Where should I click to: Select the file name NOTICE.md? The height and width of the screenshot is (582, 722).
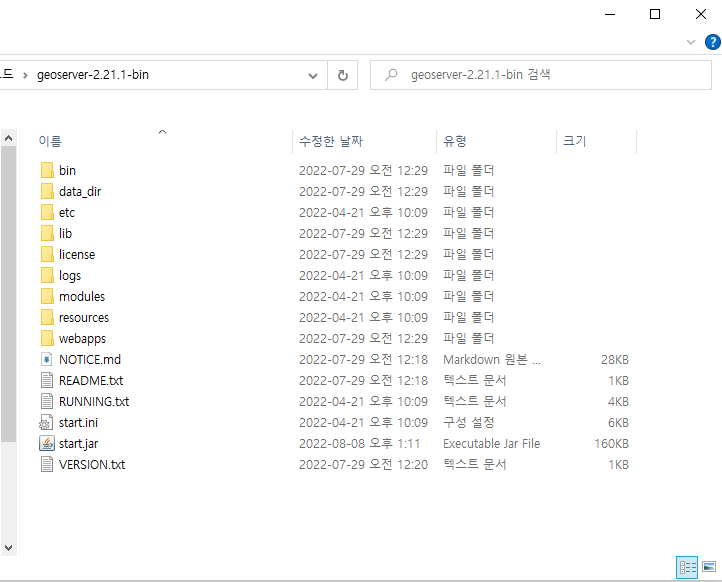click(x=90, y=360)
